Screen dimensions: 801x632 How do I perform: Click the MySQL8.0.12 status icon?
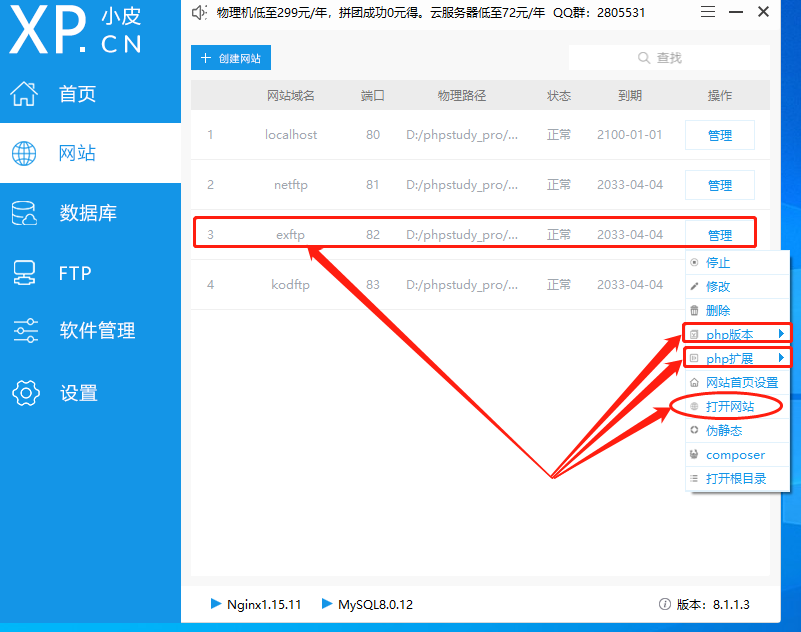click(x=326, y=604)
